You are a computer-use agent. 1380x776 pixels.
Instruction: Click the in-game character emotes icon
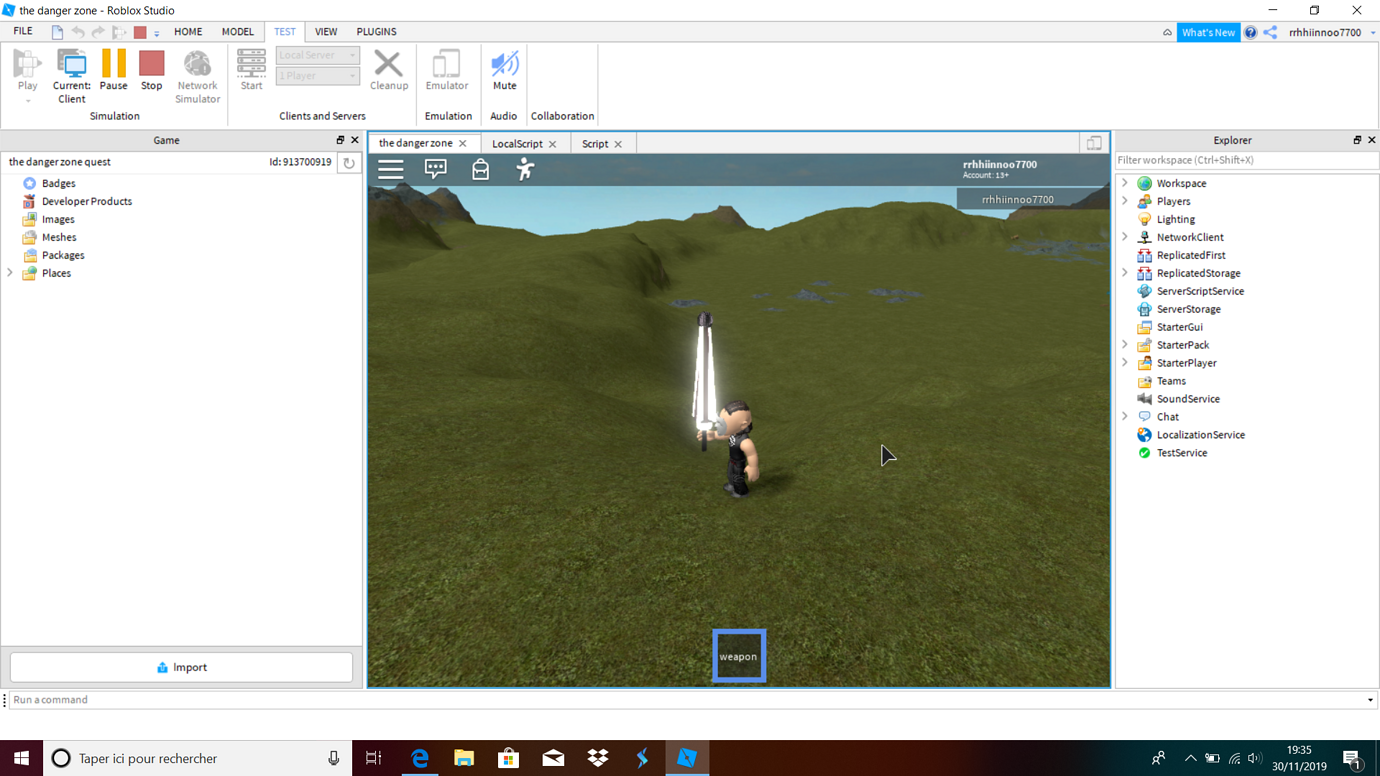(524, 169)
